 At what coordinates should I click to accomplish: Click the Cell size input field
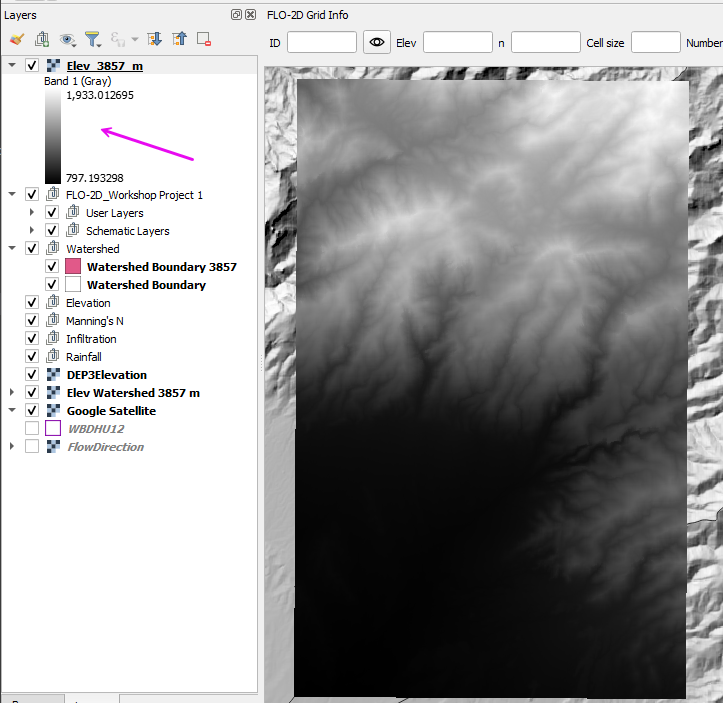tap(655, 42)
